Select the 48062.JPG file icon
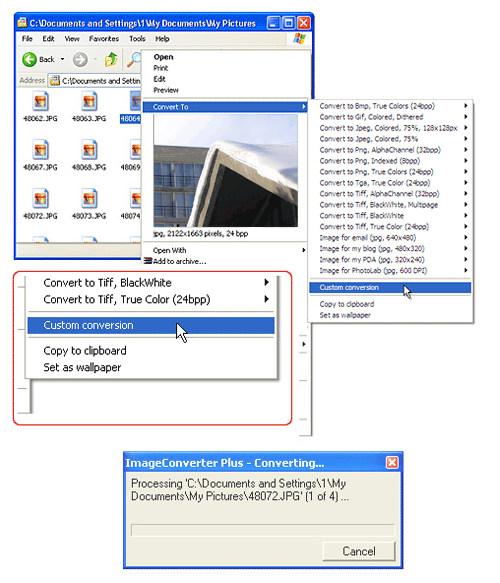Viewport: 500px width, 583px height. tap(40, 102)
